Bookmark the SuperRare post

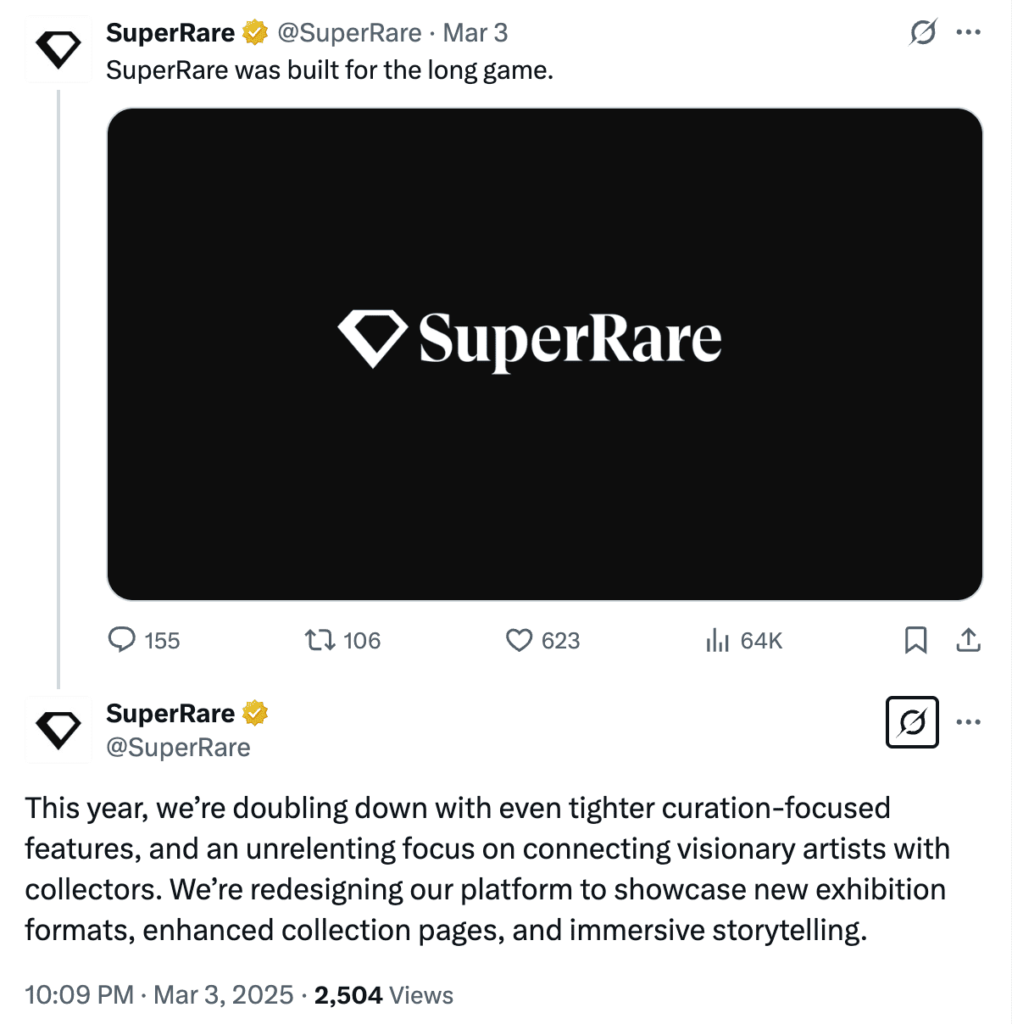pyautogui.click(x=915, y=640)
